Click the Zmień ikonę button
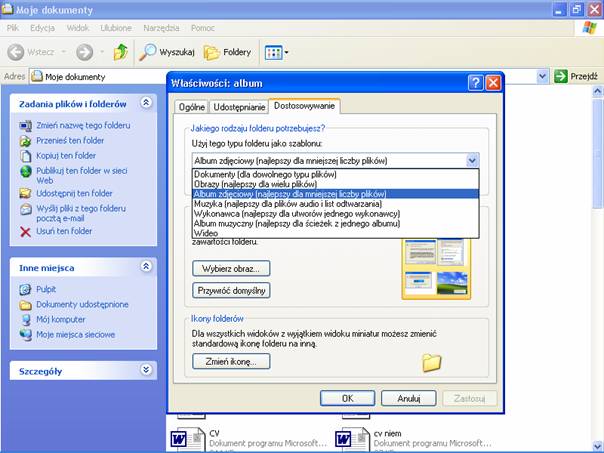This screenshot has height=453, width=604. coord(231,361)
